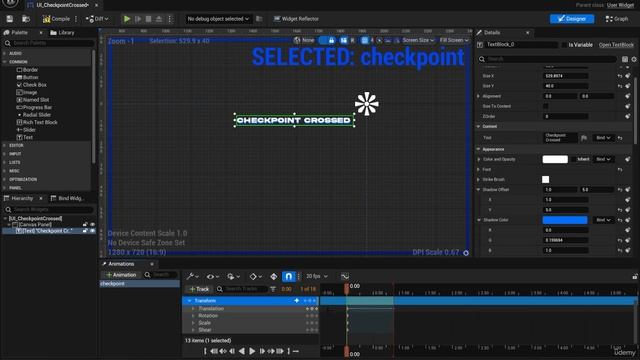Open TextBlock source link
This screenshot has width=640, height=360.
pyautogui.click(x=616, y=45)
